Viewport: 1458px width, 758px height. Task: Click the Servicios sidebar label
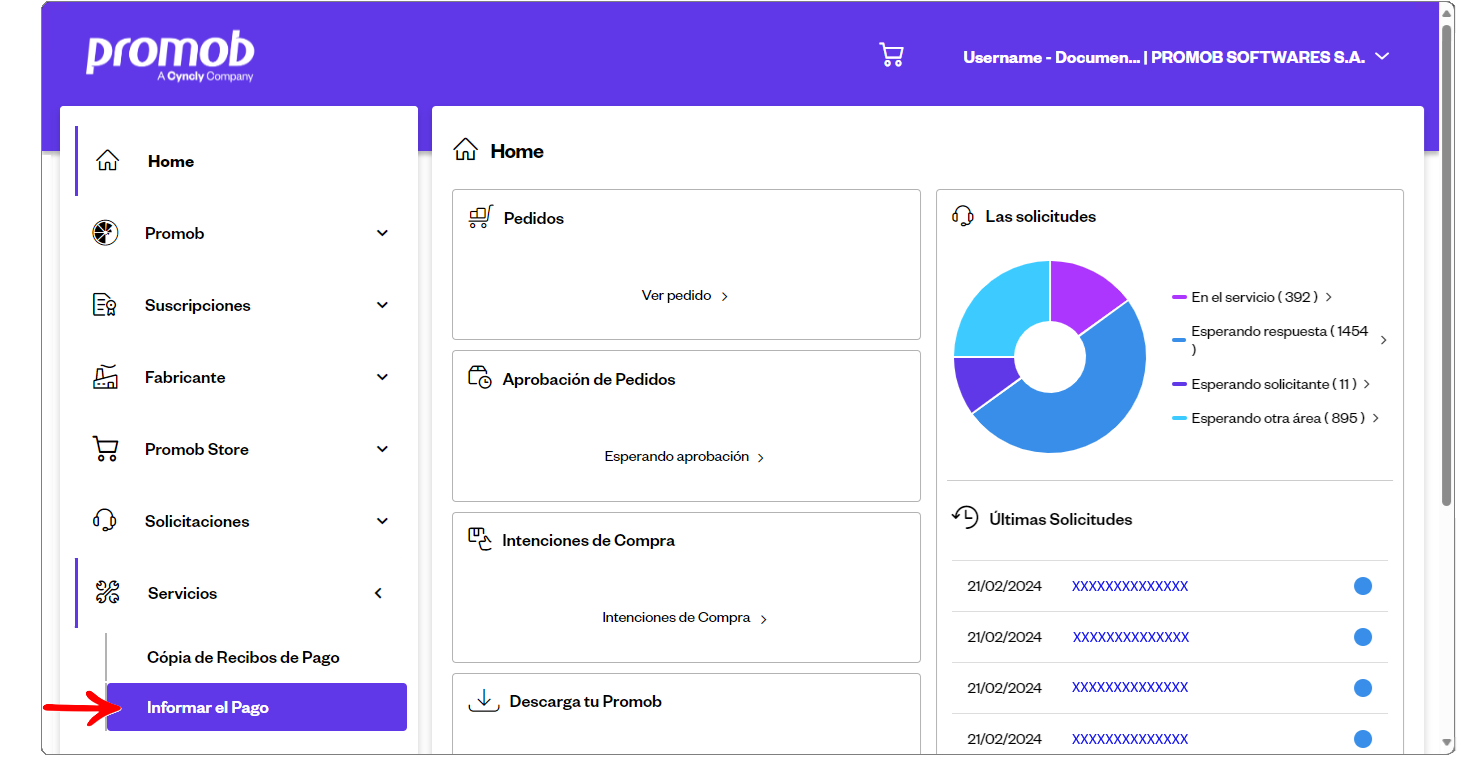coord(182,593)
